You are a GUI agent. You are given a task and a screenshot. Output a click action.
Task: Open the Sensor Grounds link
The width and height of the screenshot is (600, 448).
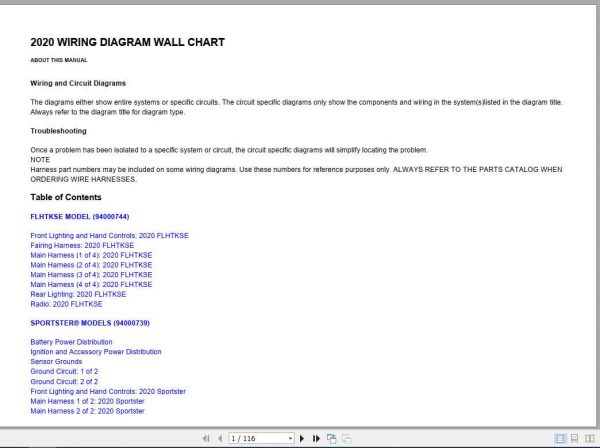coord(56,362)
